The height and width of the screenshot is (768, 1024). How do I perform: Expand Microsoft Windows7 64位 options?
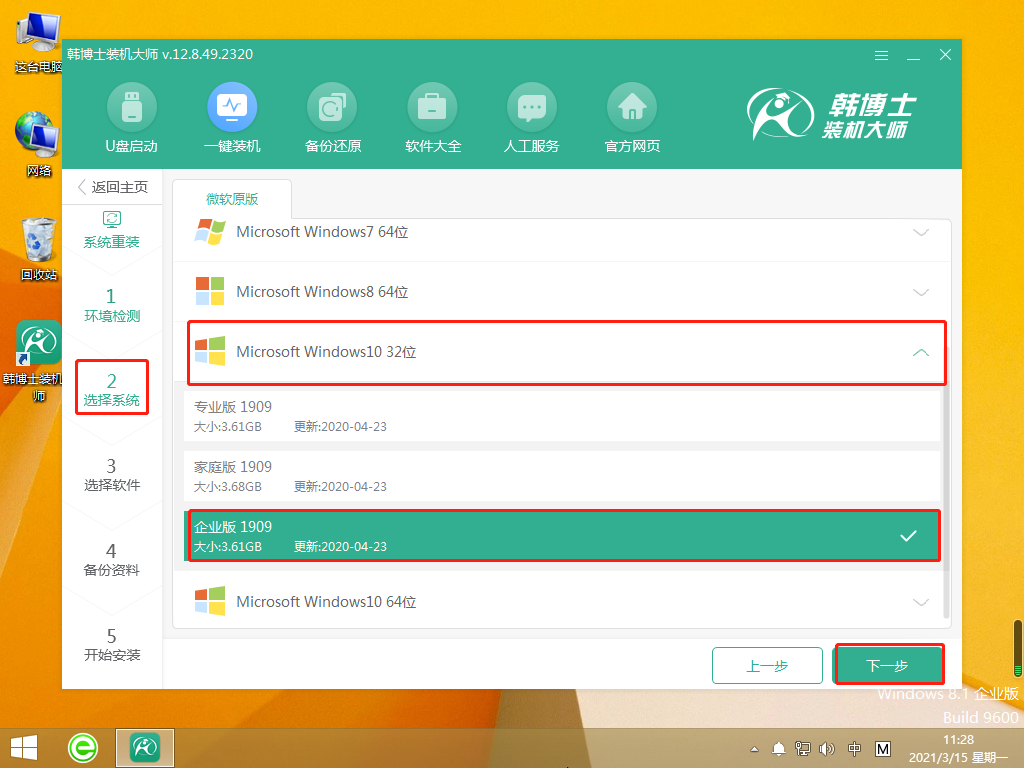(x=560, y=232)
